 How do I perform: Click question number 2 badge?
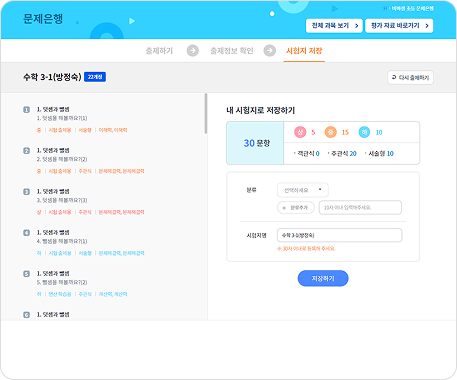tap(26, 151)
